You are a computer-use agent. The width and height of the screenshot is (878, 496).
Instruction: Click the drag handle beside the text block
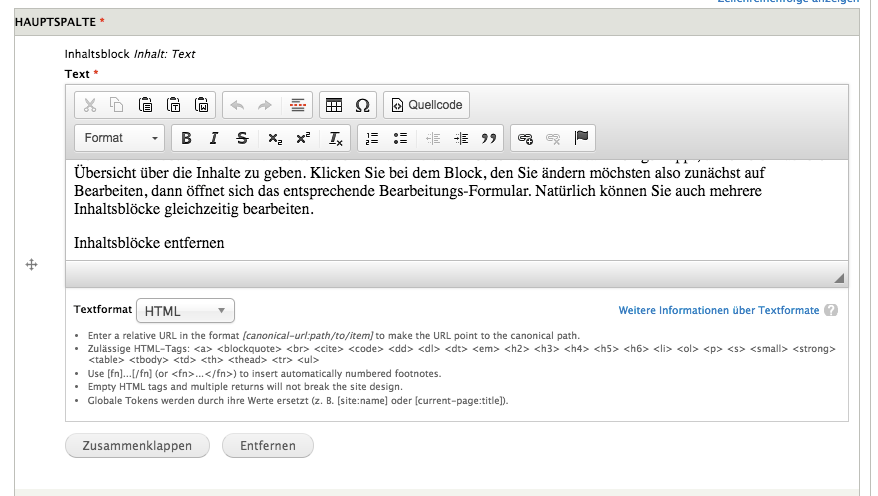tap(31, 265)
